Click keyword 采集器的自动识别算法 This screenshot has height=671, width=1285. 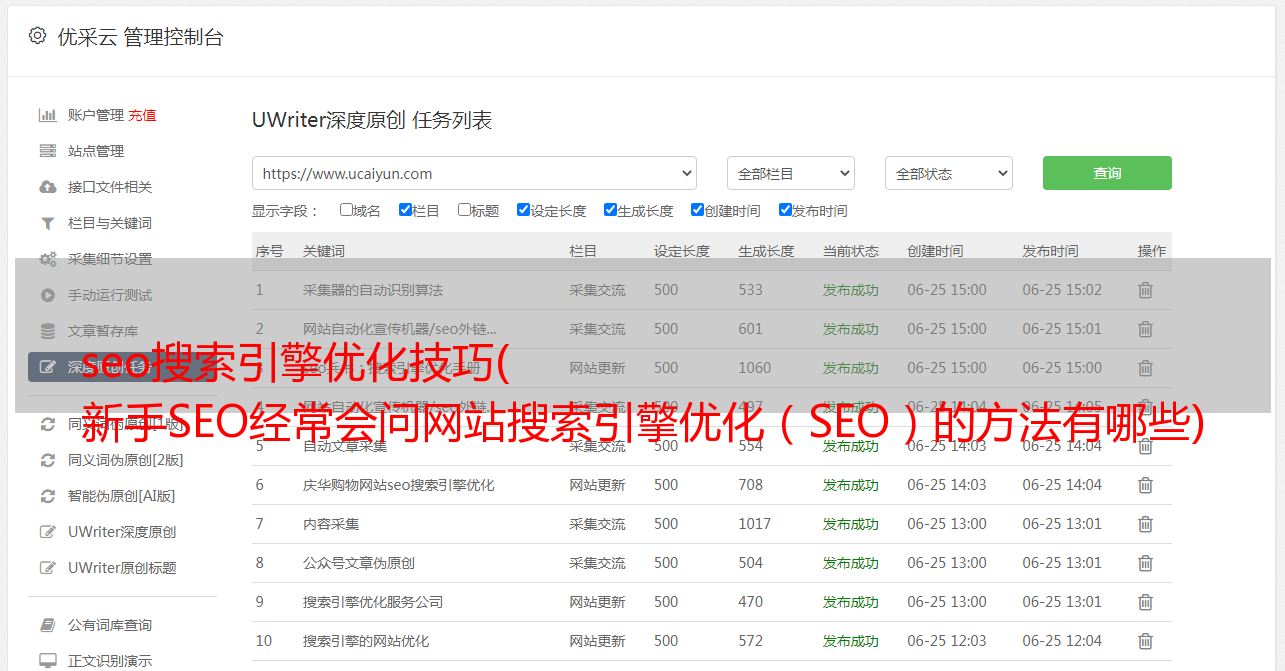click(373, 290)
